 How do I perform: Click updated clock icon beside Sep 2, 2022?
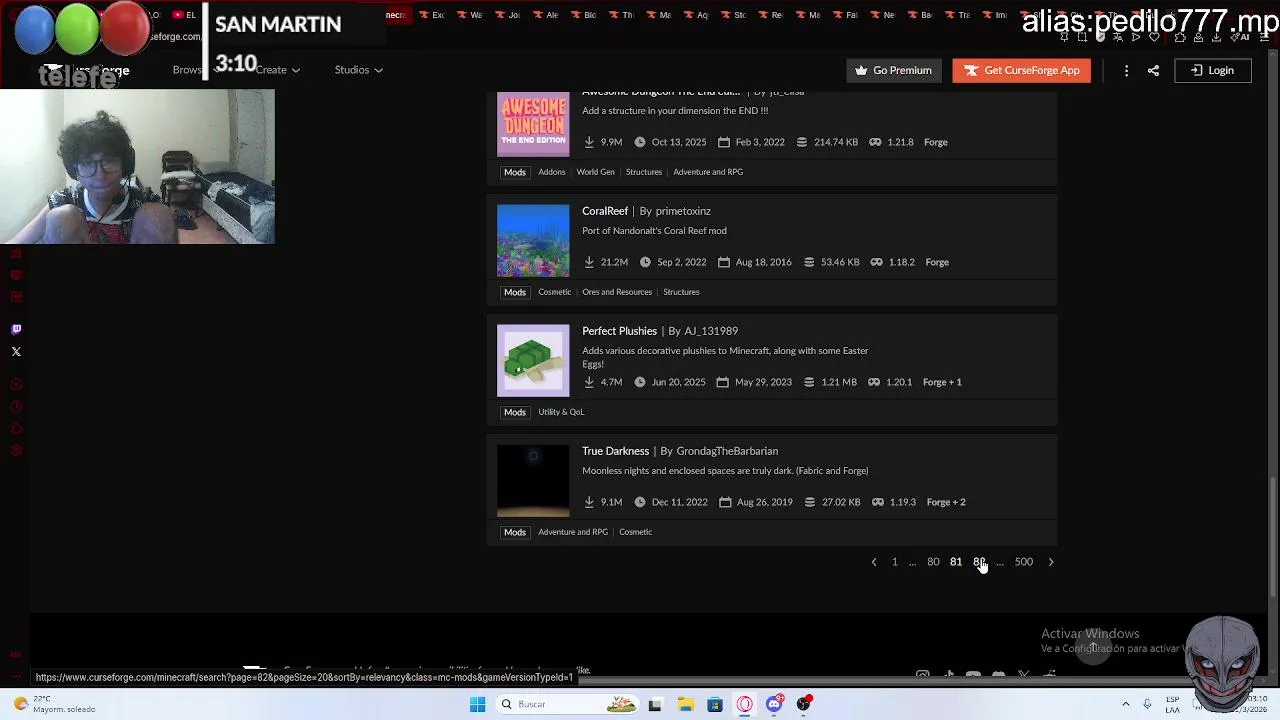(x=645, y=262)
